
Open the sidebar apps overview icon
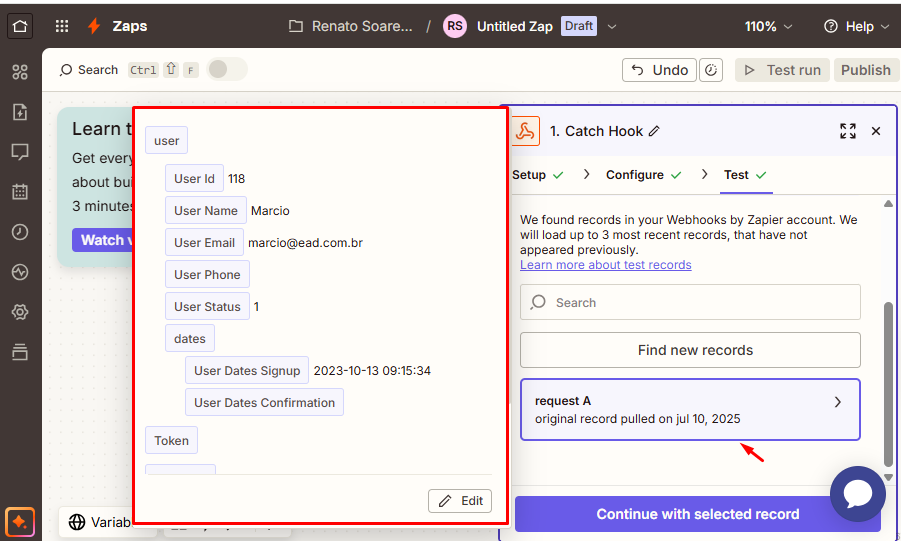[x=20, y=72]
